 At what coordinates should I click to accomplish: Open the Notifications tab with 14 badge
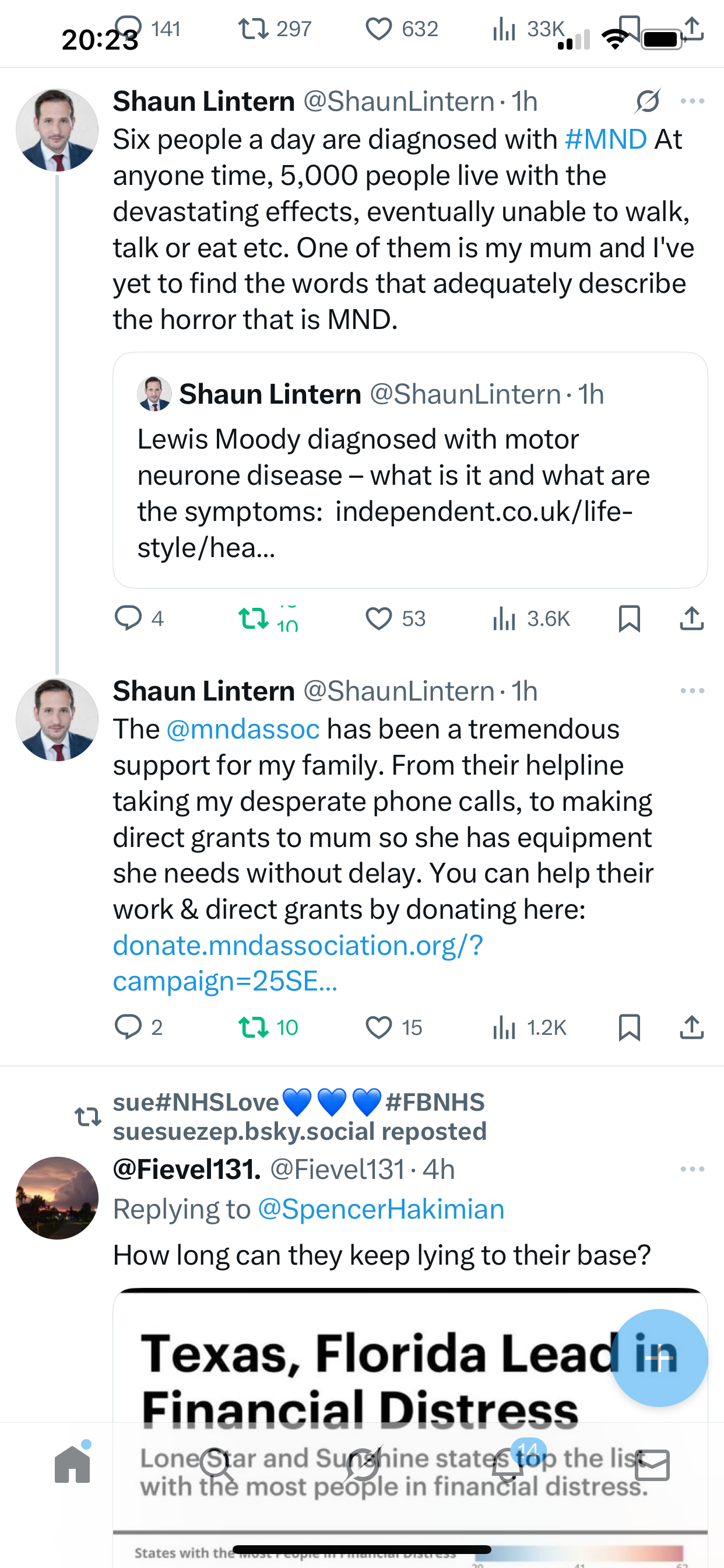tap(507, 1465)
